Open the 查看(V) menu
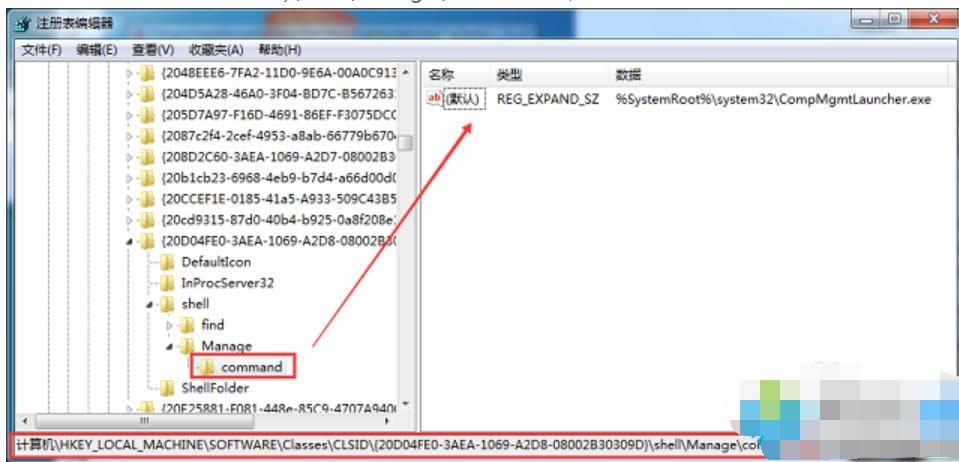Image resolution: width=959 pixels, height=462 pixels. click(153, 50)
